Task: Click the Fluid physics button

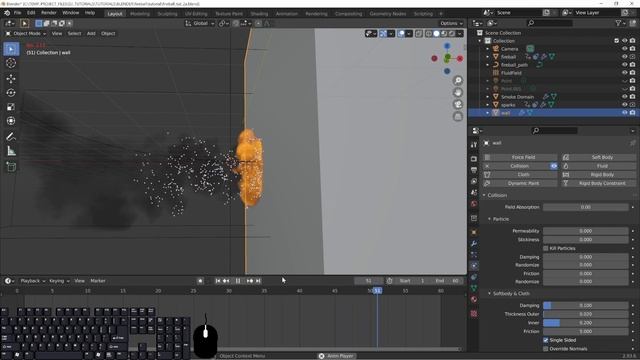Action: click(x=598, y=166)
